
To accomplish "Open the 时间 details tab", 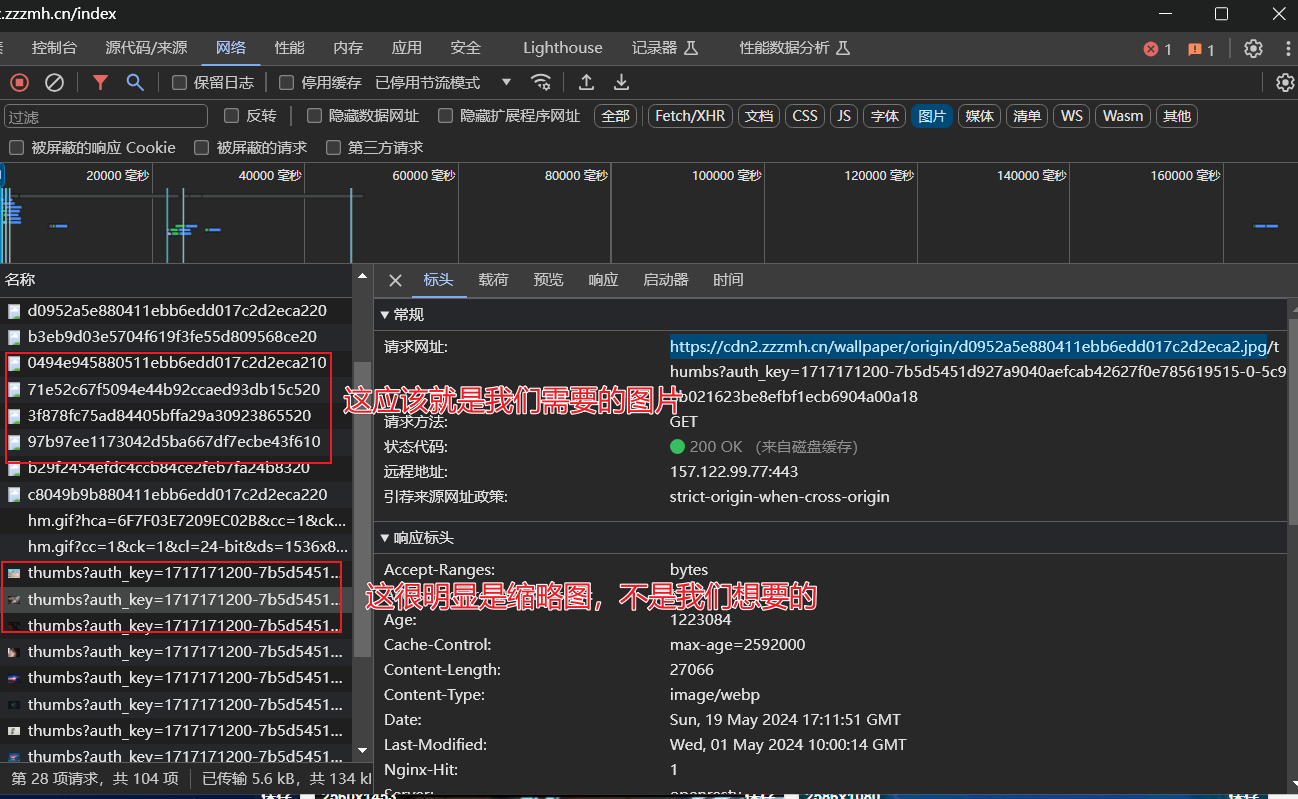I will [728, 280].
